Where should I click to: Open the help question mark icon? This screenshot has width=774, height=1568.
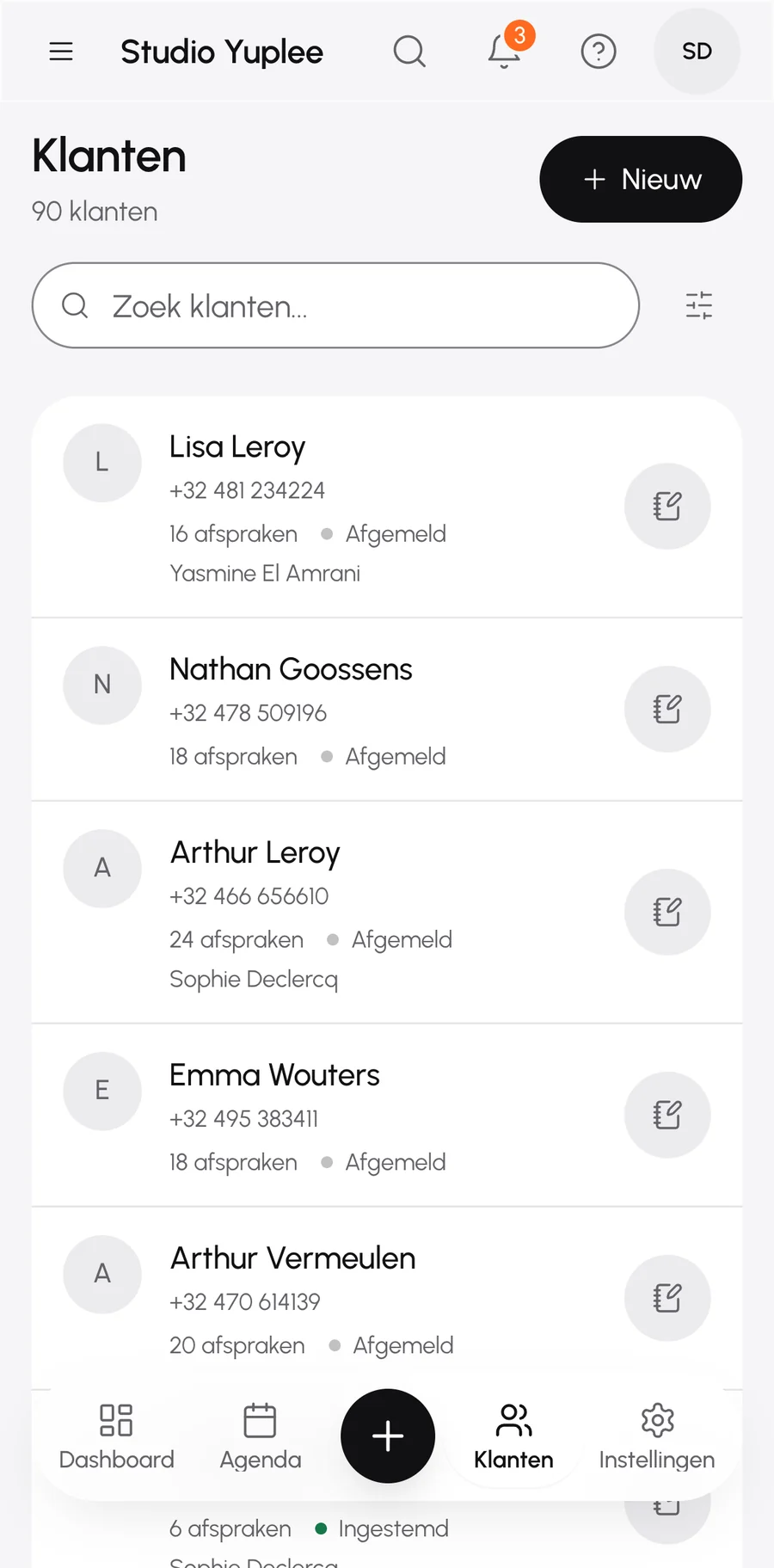pos(599,52)
